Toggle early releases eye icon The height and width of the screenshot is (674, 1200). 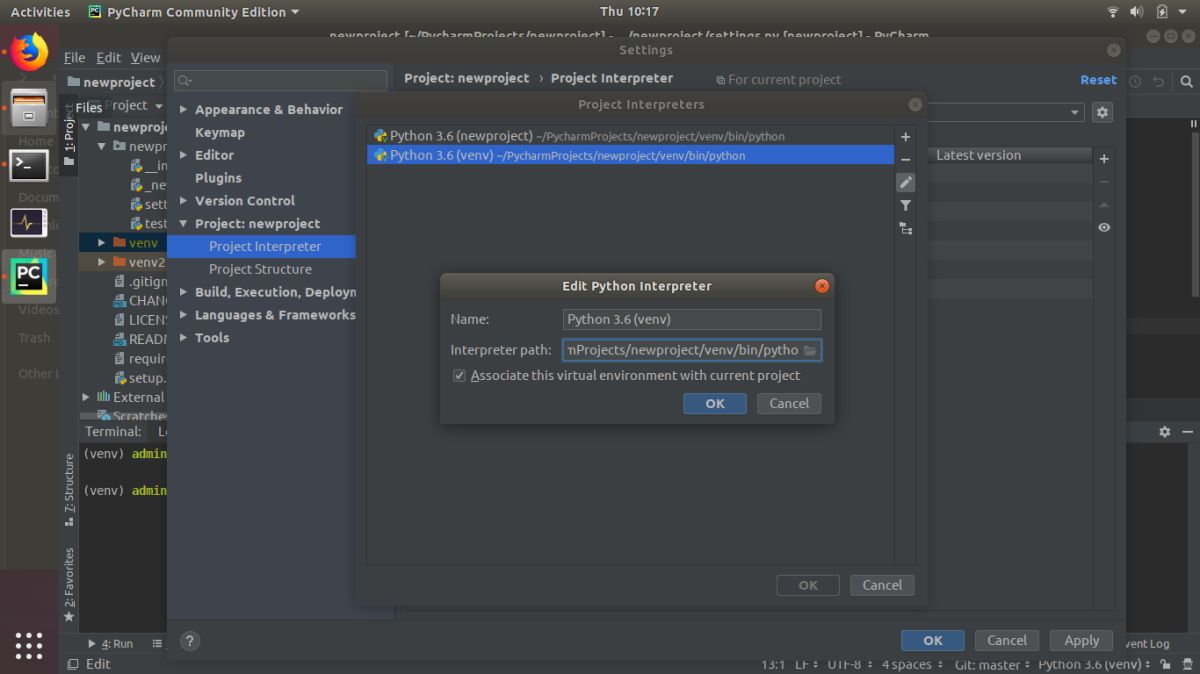[1104, 228]
